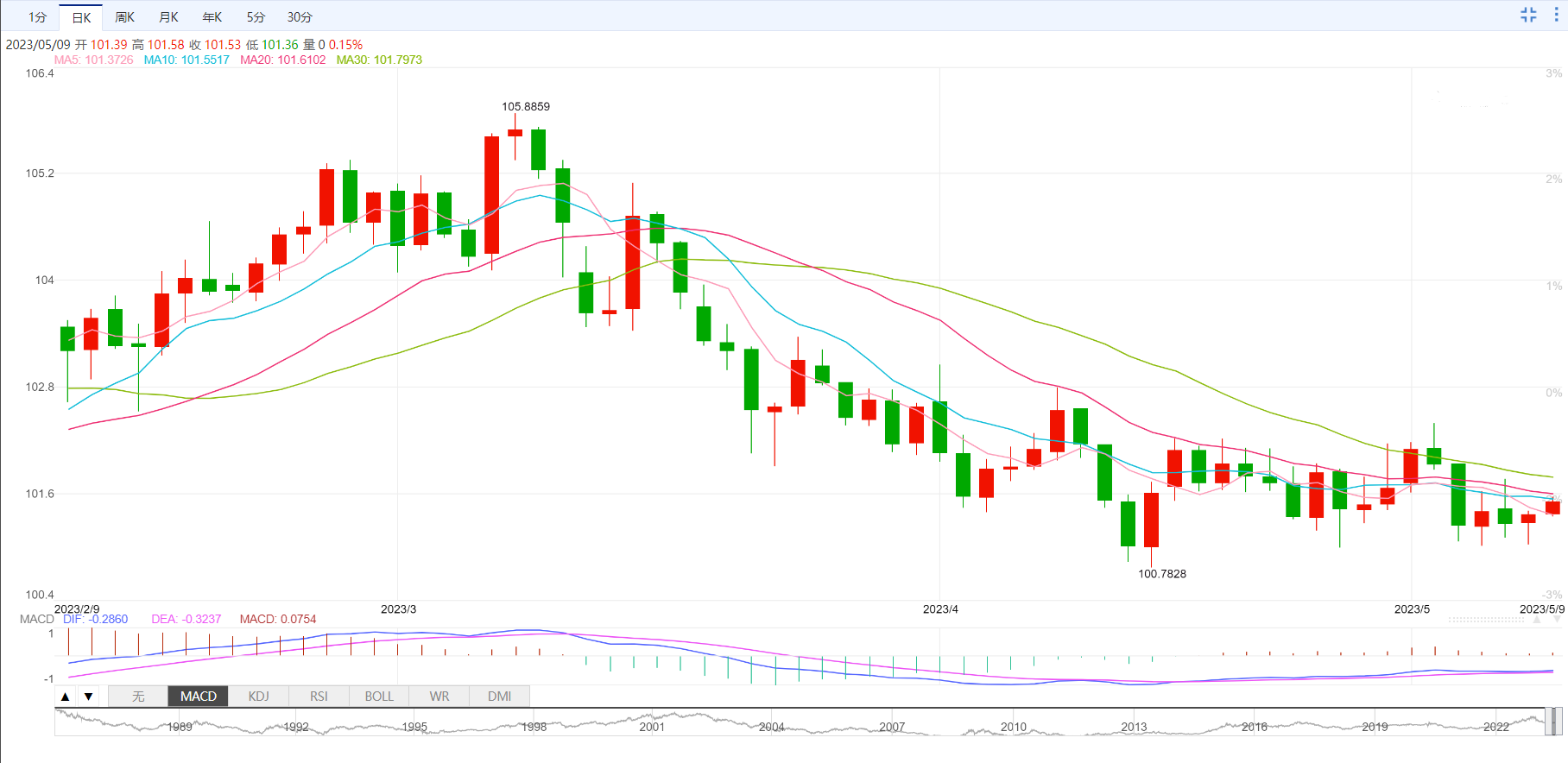
Task: Click the black down arrow beside indicator tabs
Action: [x=88, y=697]
